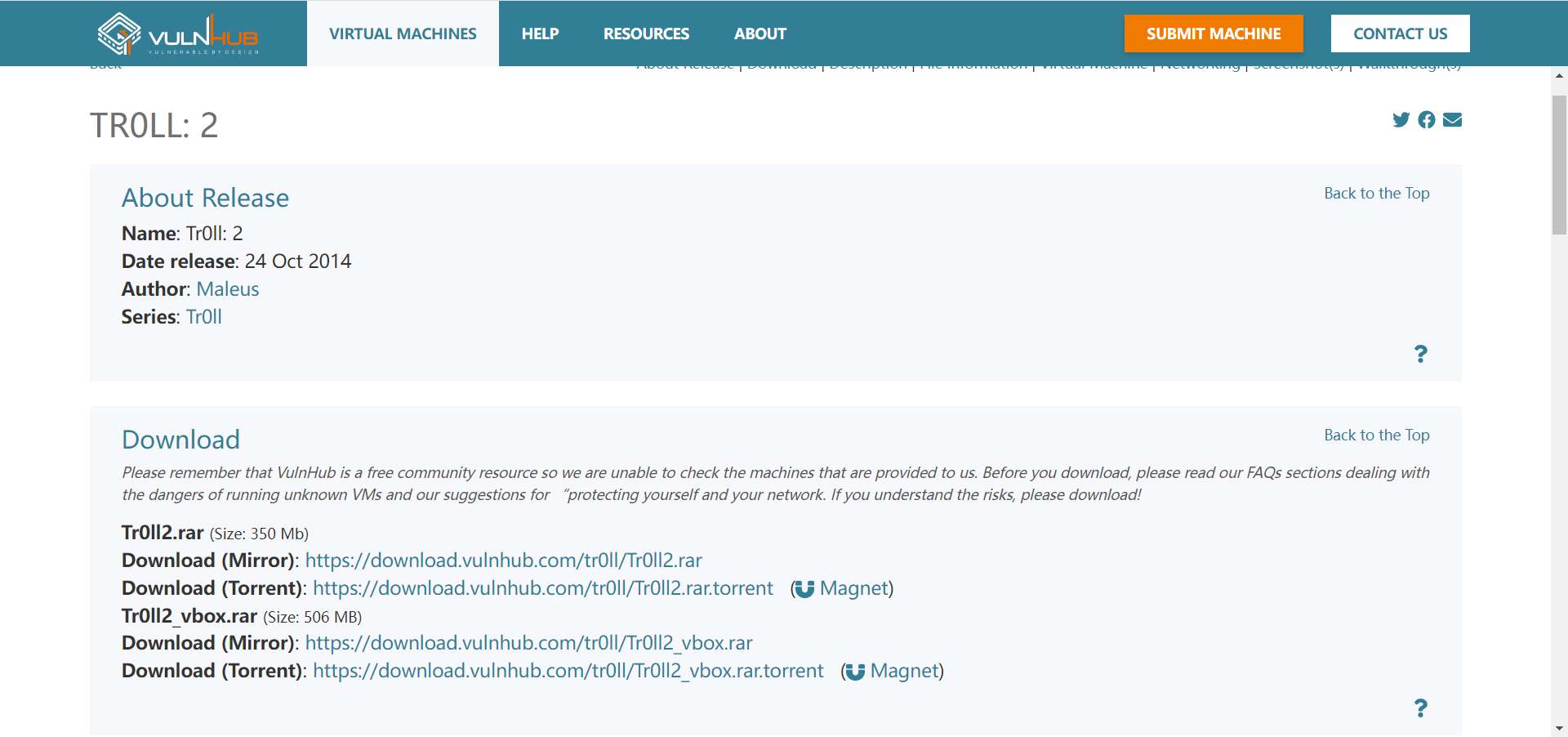Click the About Release heading
The height and width of the screenshot is (737, 1568).
point(206,198)
